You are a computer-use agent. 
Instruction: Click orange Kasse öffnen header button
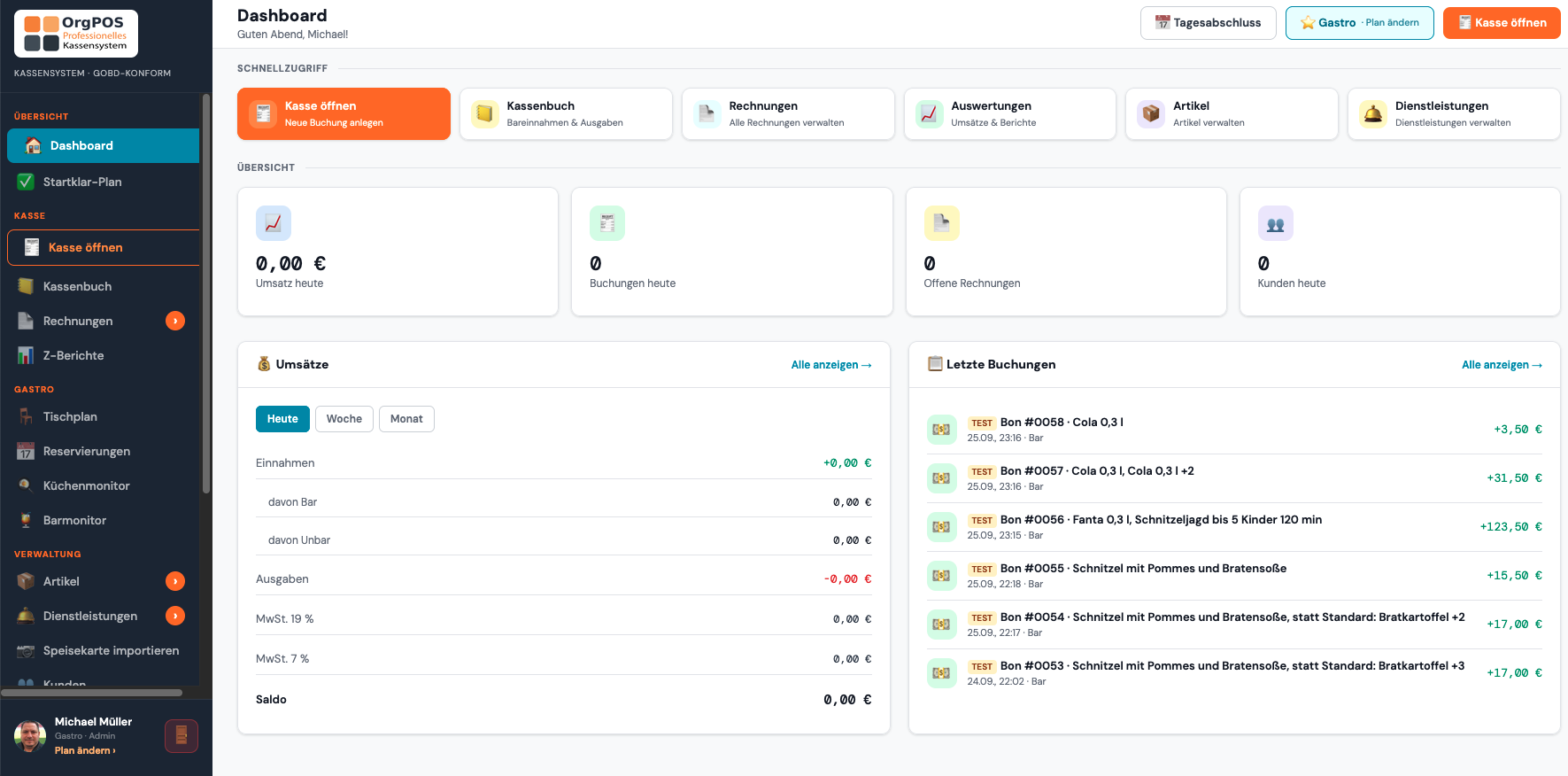point(1502,23)
